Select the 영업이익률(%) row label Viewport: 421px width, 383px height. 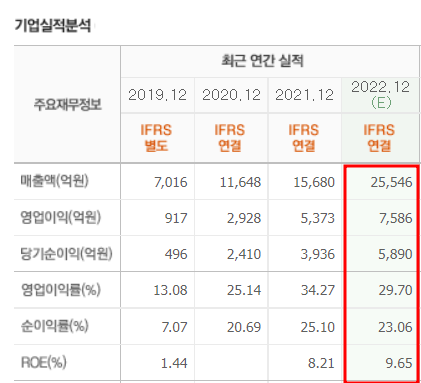tap(61, 289)
